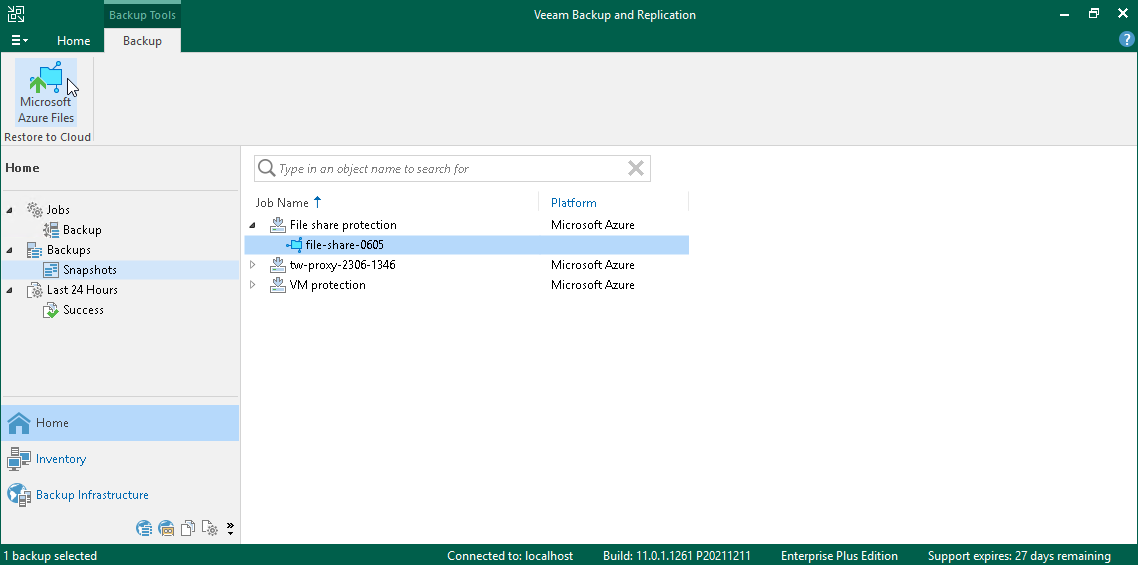Click Microsoft Azure in VM protection row
1138x565 pixels.
point(592,285)
